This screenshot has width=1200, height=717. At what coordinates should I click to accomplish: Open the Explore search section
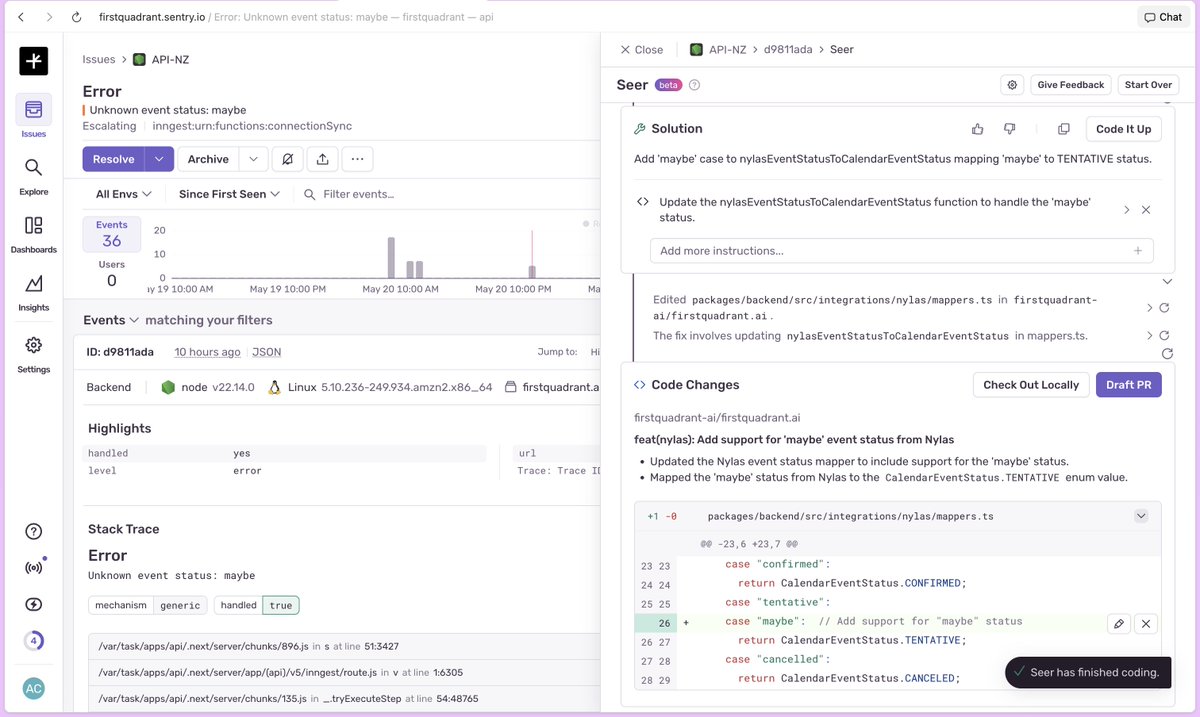coord(33,175)
